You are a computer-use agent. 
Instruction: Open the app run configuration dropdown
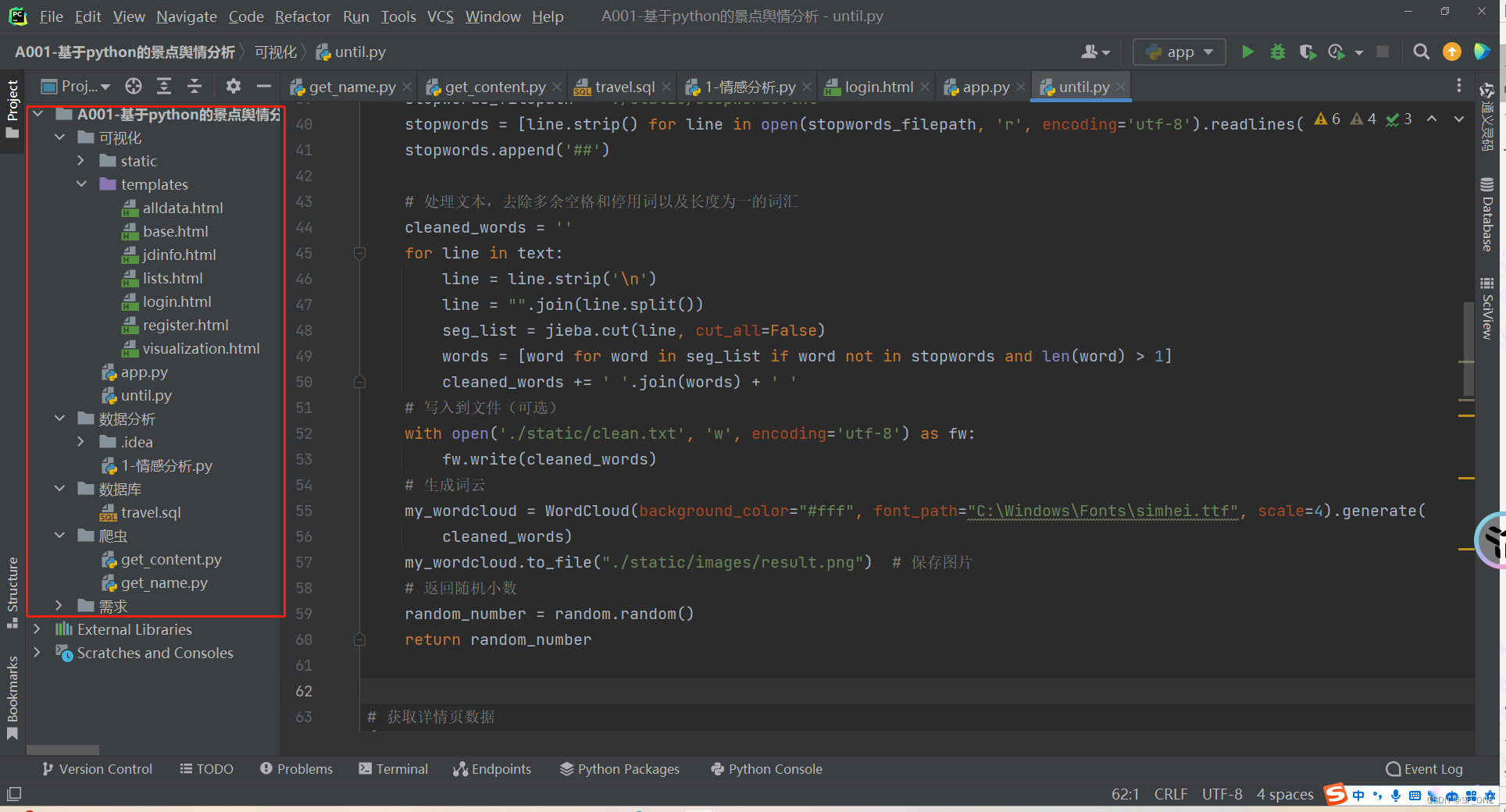pos(1179,52)
